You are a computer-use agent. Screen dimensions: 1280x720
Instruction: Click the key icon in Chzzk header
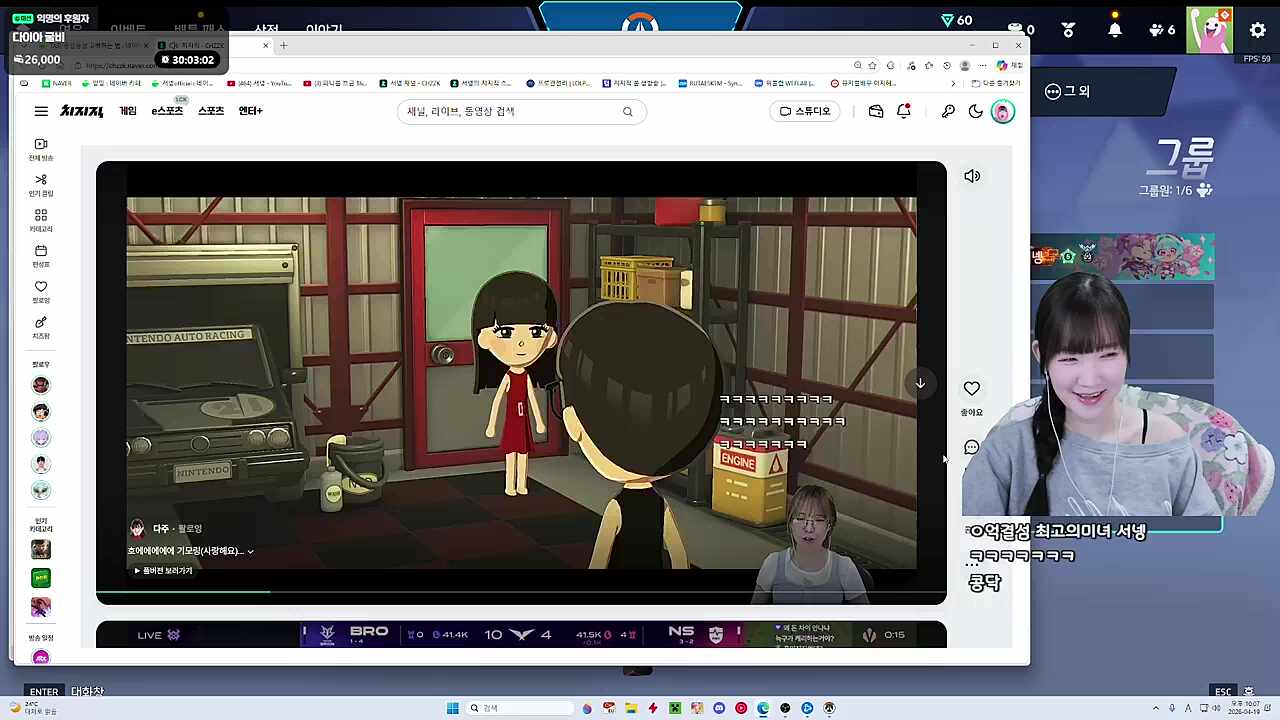tap(948, 111)
